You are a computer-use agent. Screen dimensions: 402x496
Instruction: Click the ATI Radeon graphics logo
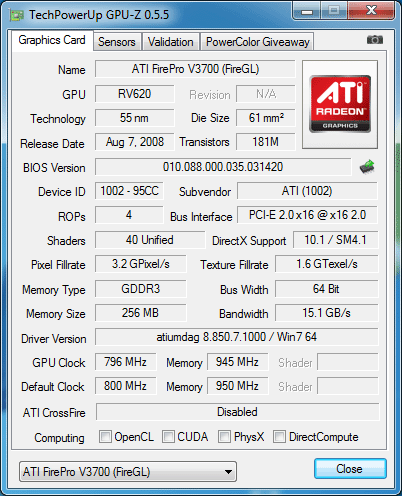[x=340, y=104]
